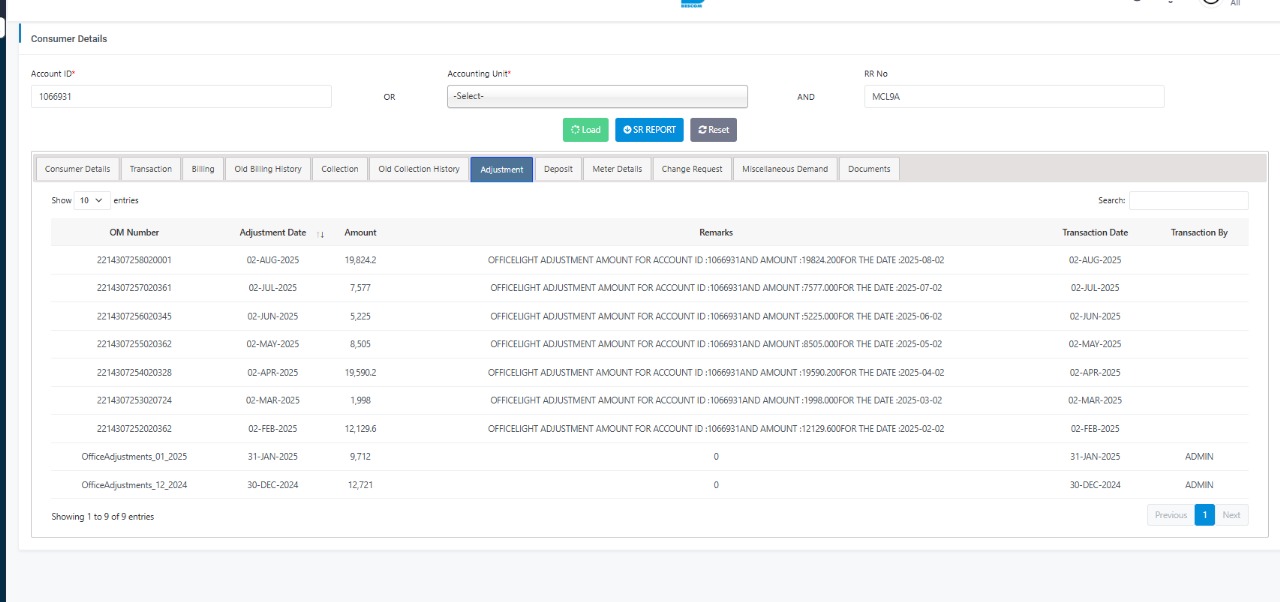Click into the Account ID field
Screen dimensions: 1280x602
tap(181, 96)
